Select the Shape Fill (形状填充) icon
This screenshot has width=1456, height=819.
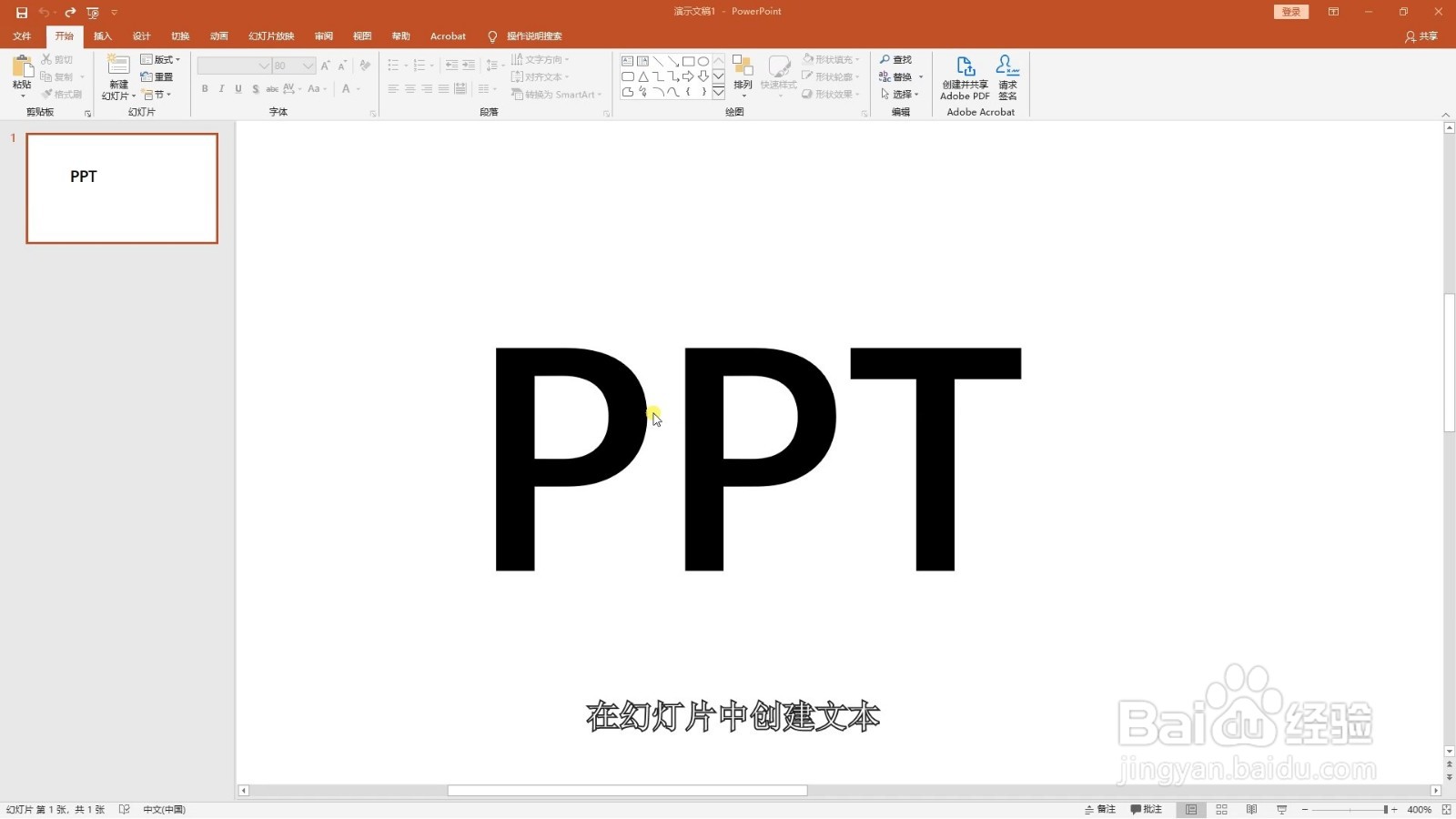tap(829, 58)
